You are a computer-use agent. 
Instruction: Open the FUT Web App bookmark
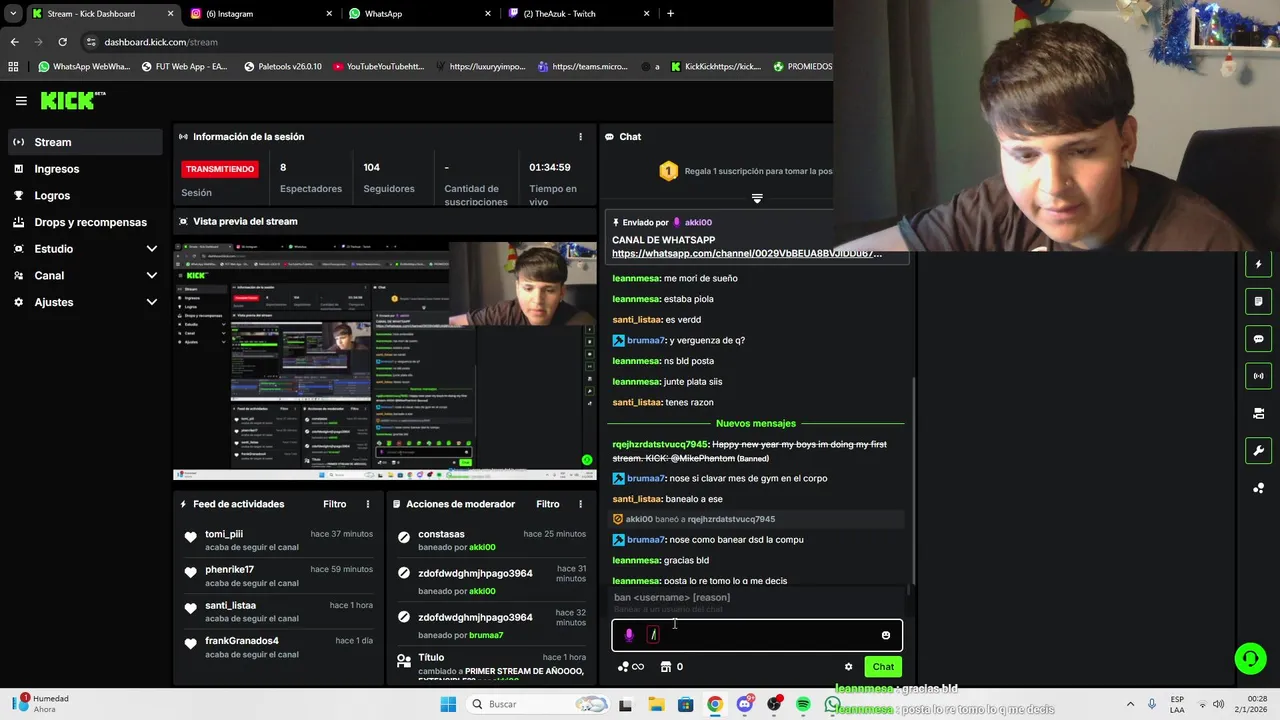(x=184, y=67)
